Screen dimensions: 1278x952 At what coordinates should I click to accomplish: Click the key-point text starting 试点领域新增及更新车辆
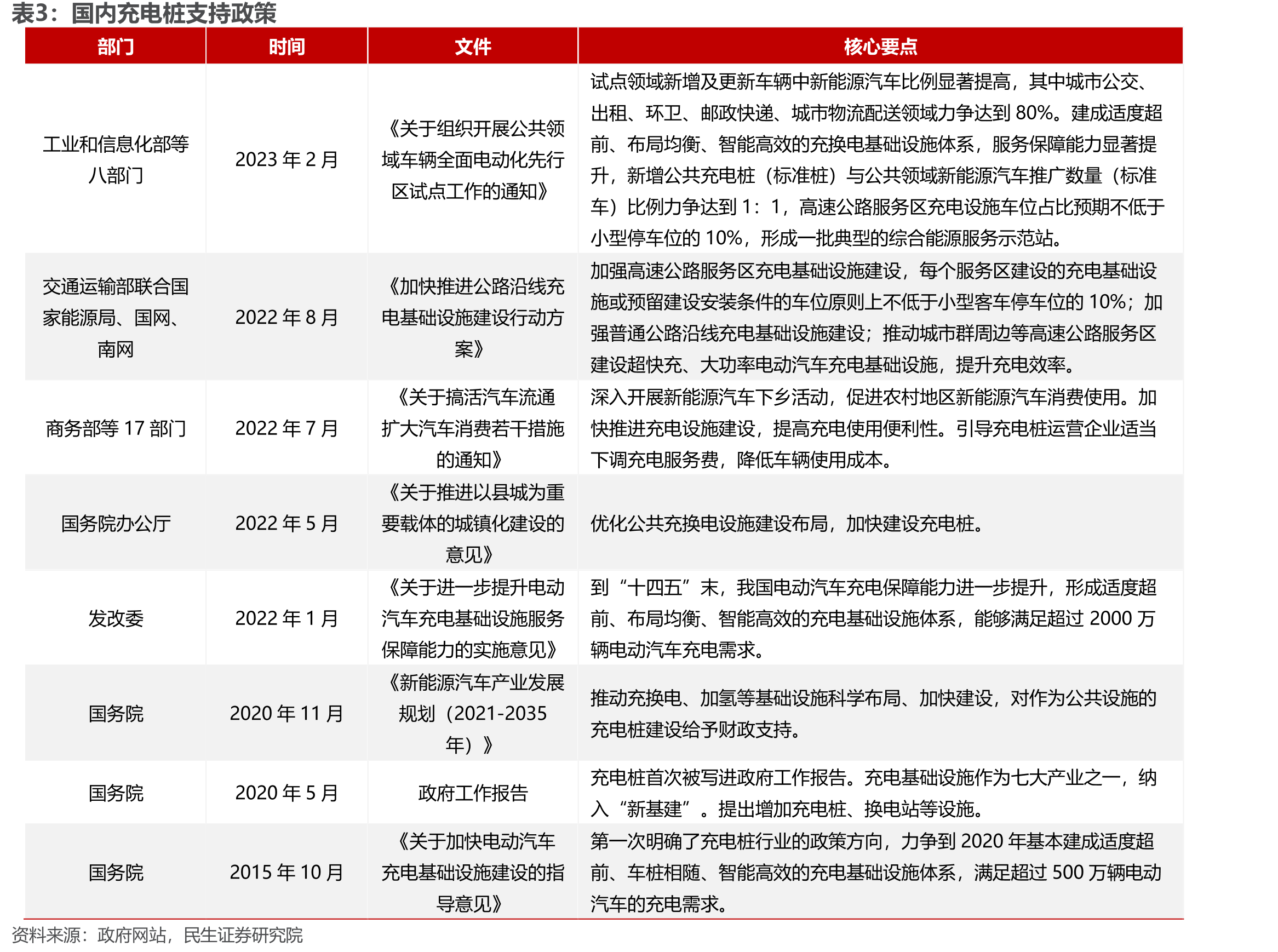(x=877, y=159)
